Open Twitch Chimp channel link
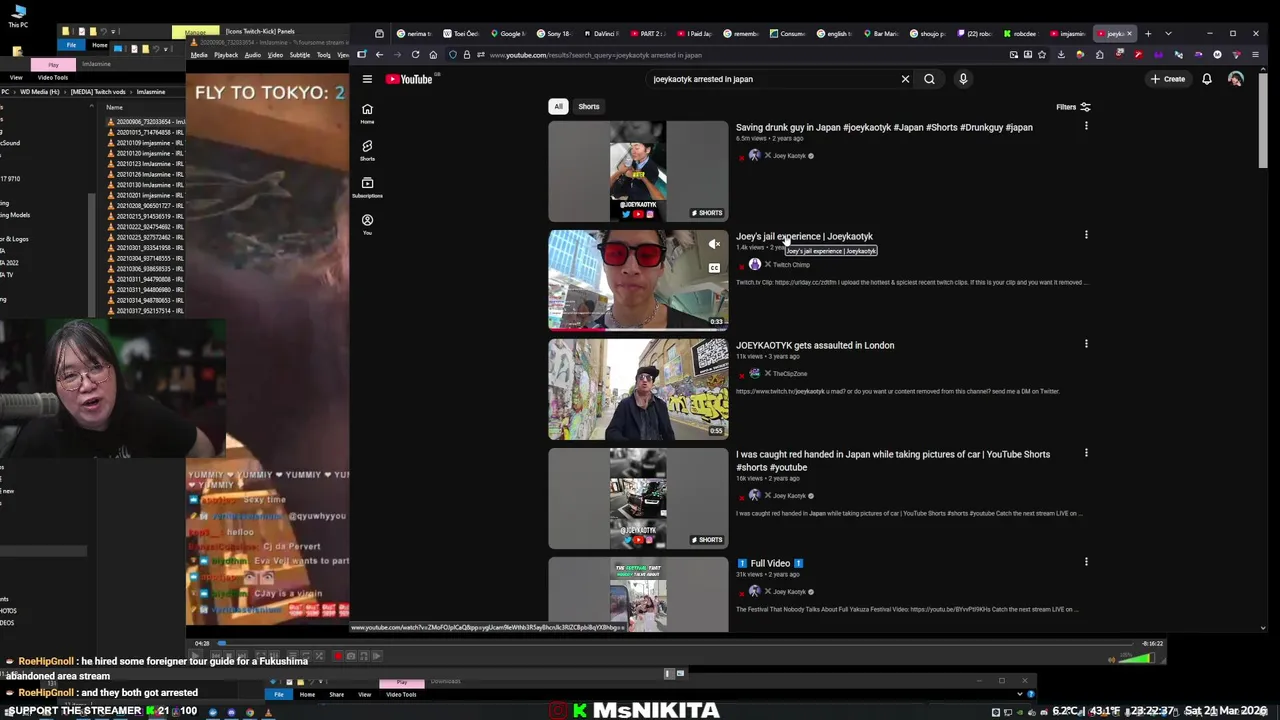 (x=791, y=265)
